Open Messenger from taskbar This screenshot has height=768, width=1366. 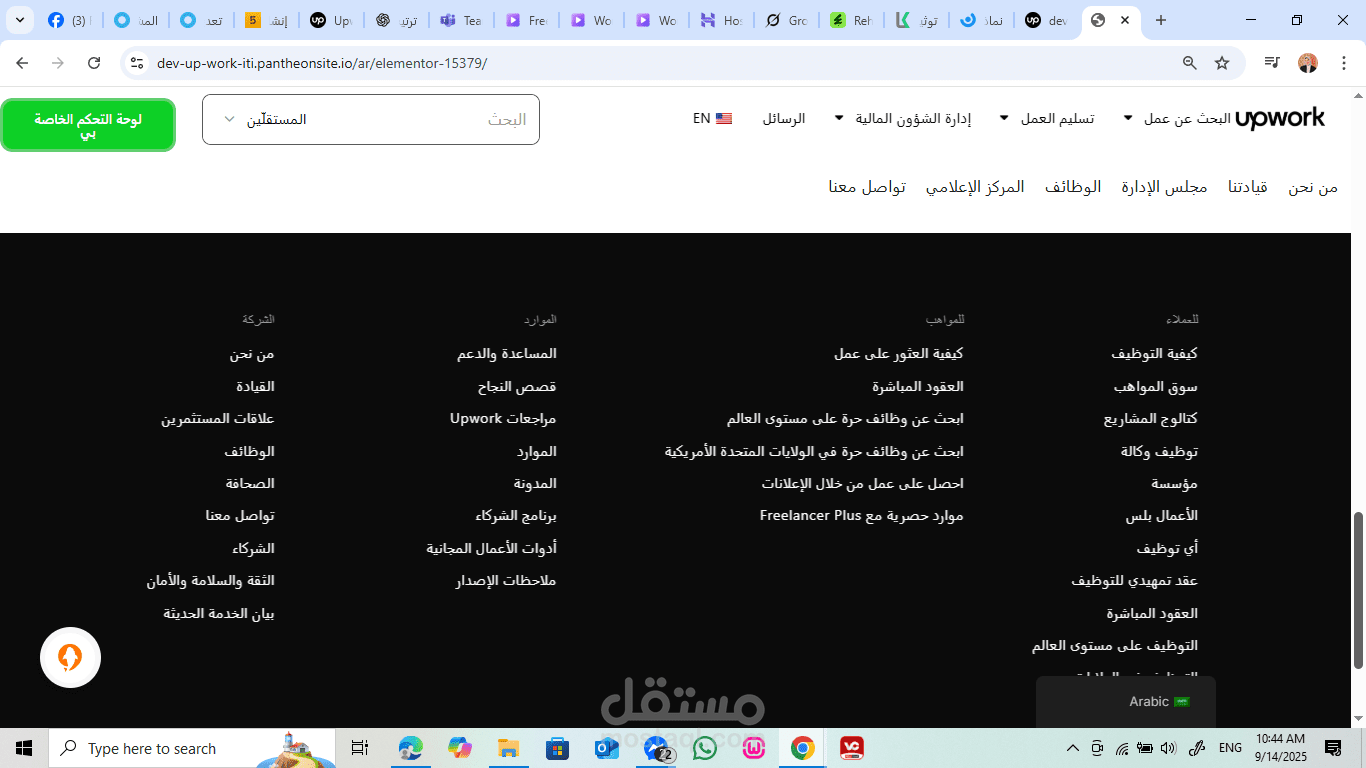656,748
